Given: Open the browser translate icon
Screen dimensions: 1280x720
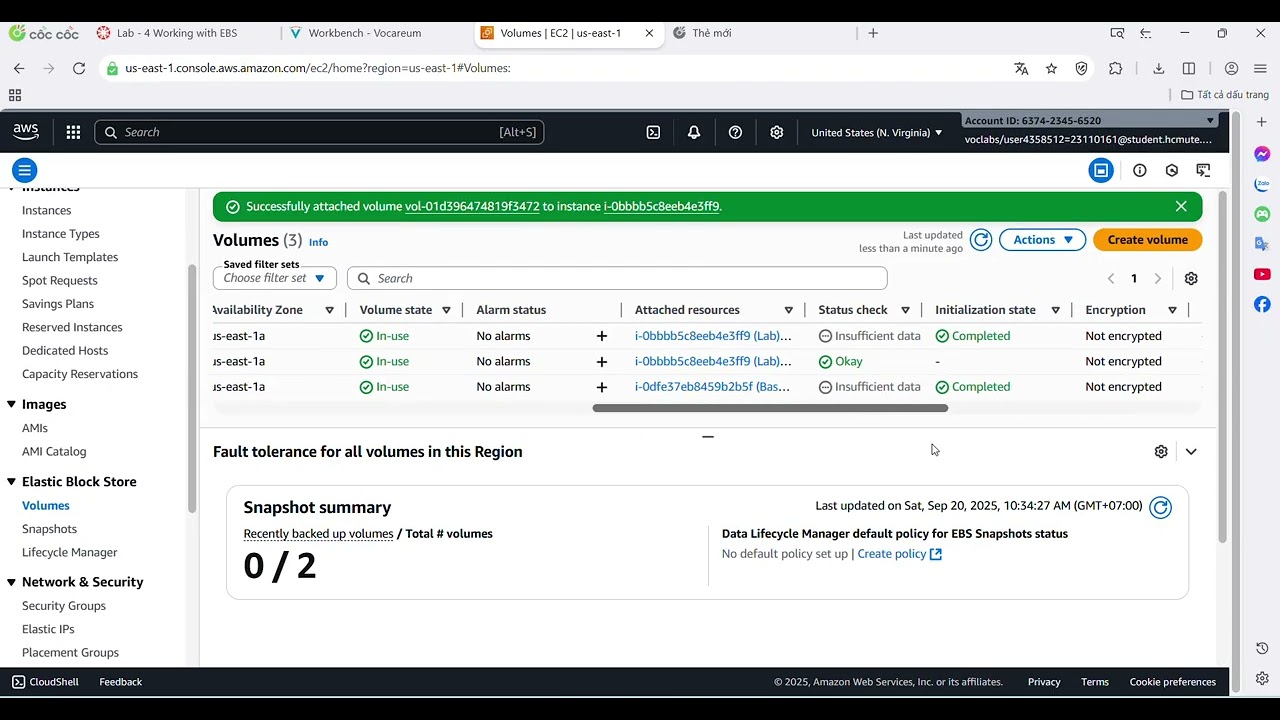Looking at the screenshot, I should coord(1021,68).
